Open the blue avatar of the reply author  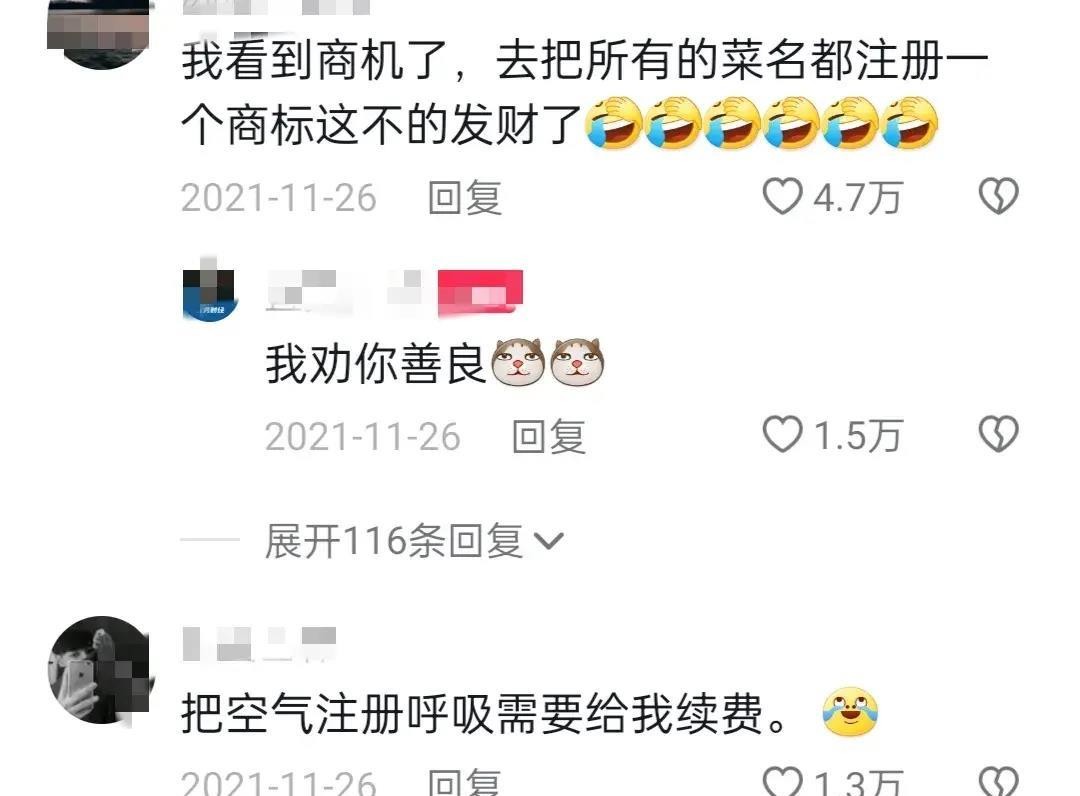tap(209, 290)
